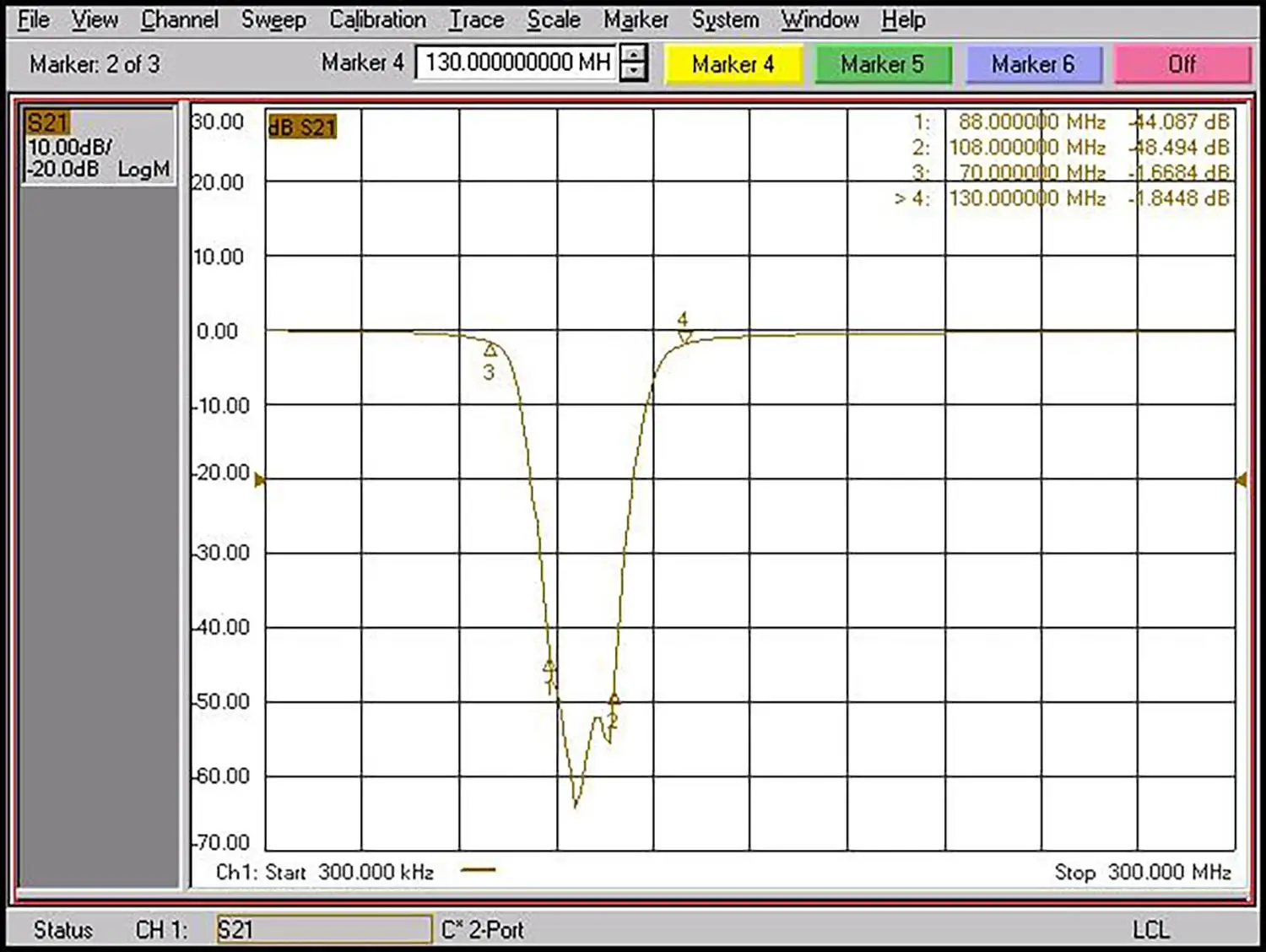1266x952 pixels.
Task: Click the yellow Marker 4 button
Action: (733, 64)
